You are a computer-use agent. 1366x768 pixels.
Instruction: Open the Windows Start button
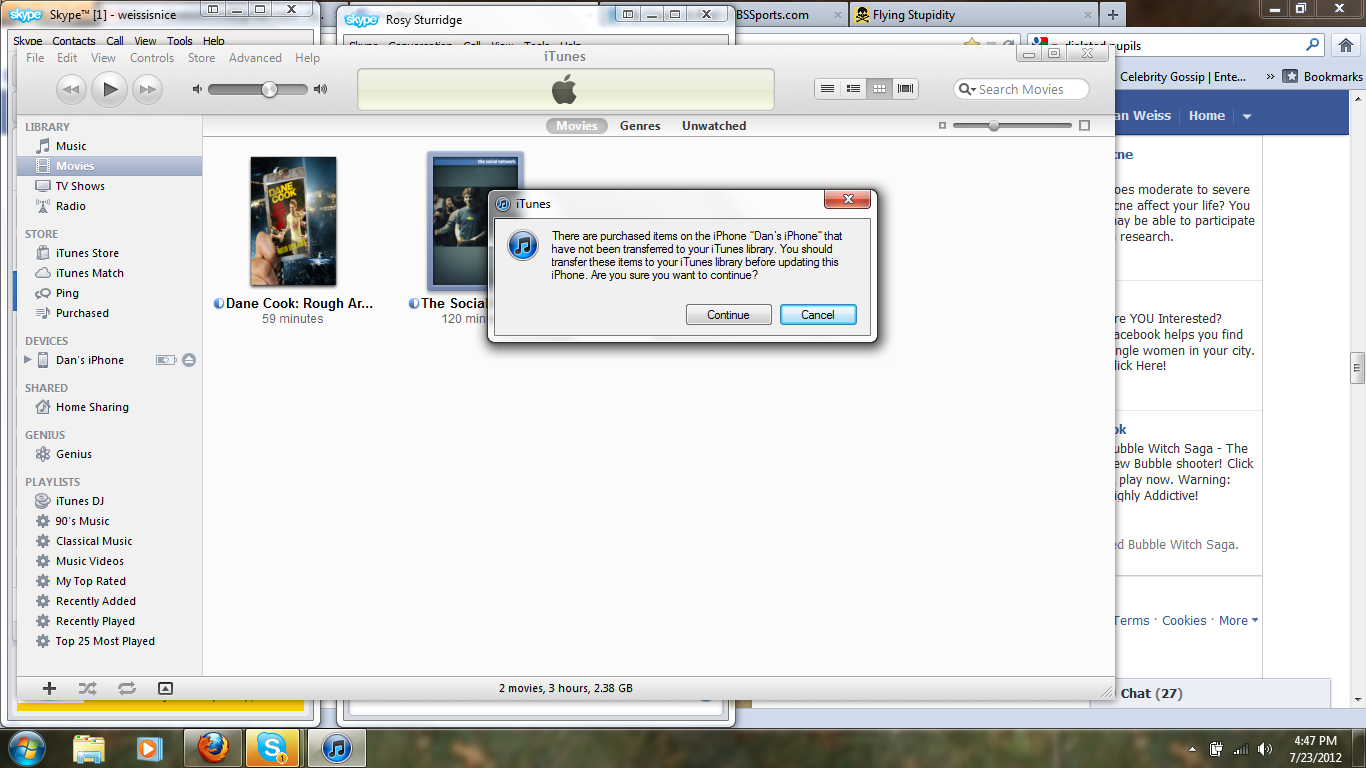[x=27, y=747]
